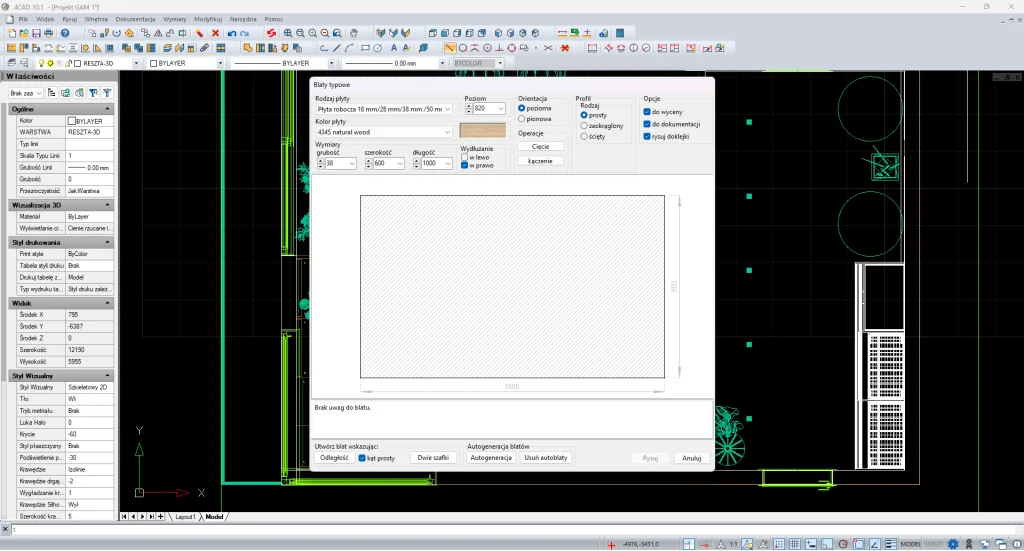Click the red regenerate arrows icon
The image size is (1024, 551).
point(271,33)
